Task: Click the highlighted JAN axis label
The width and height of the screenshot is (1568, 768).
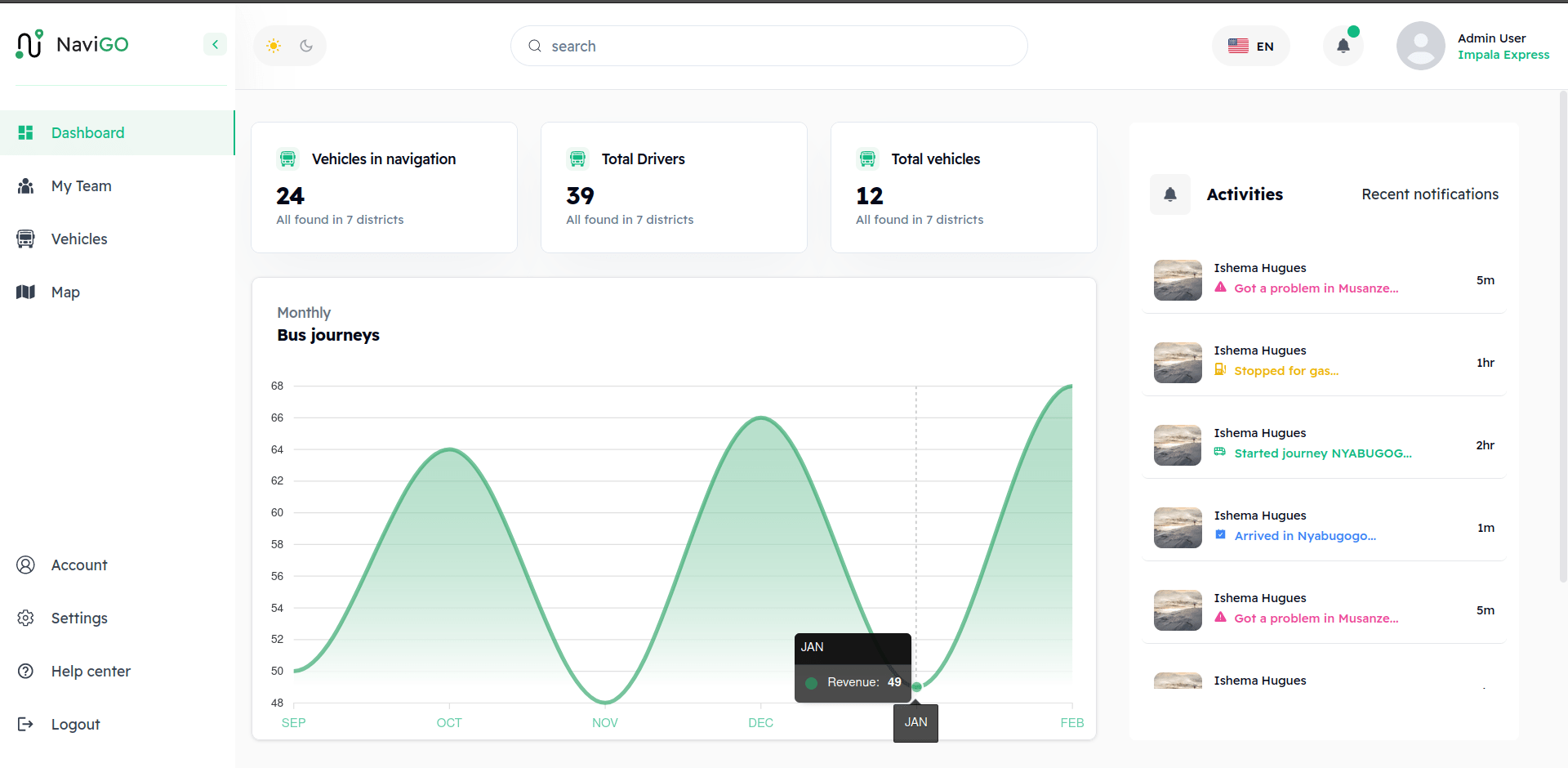Action: click(x=915, y=723)
